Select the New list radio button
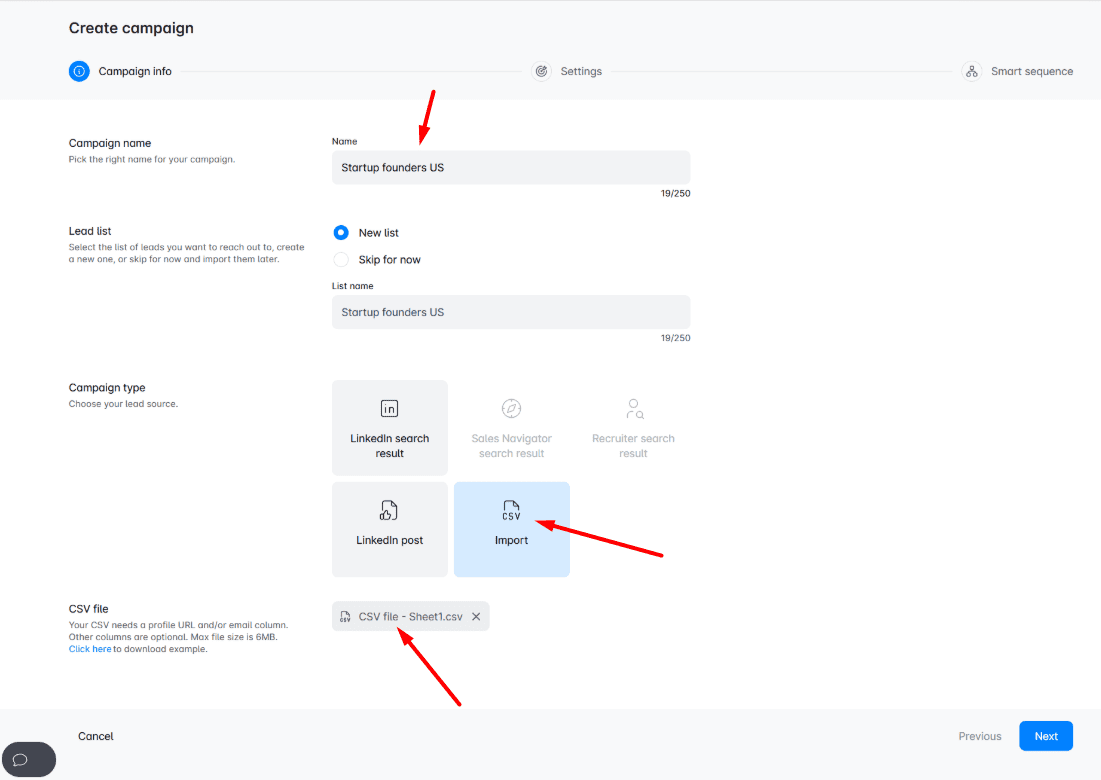Screen dimensions: 1101x780 (341, 232)
